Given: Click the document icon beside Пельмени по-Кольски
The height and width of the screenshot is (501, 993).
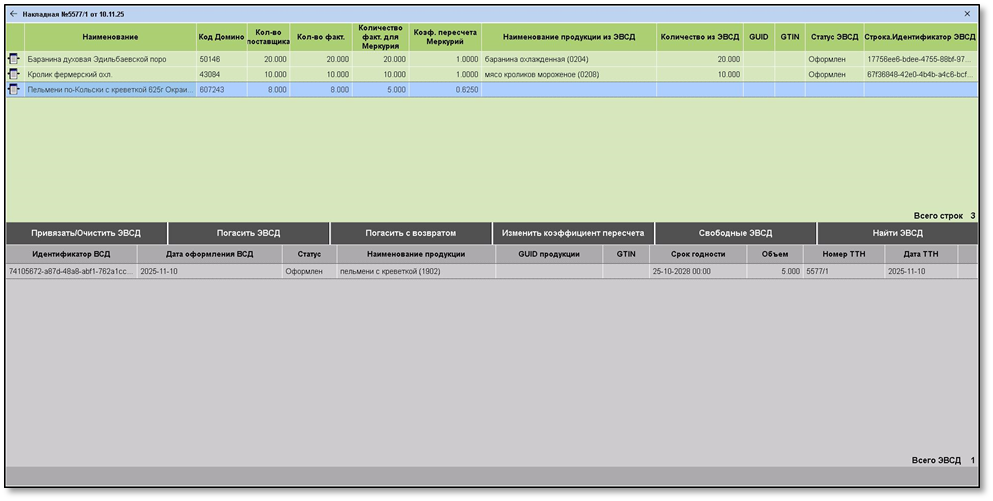Looking at the screenshot, I should [x=14, y=90].
